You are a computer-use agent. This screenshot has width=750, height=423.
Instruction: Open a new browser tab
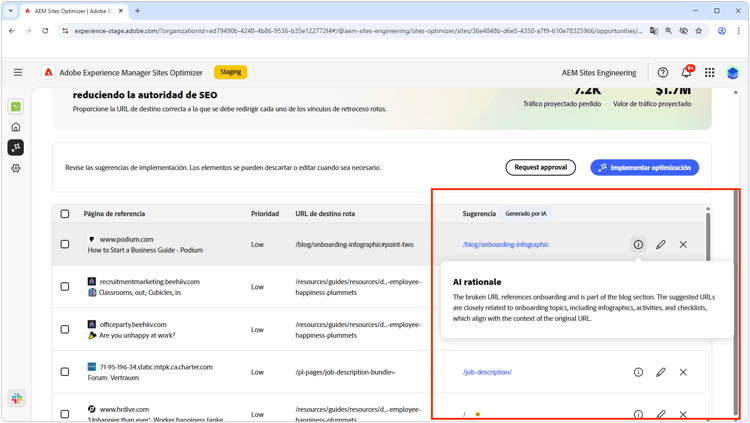click(137, 11)
